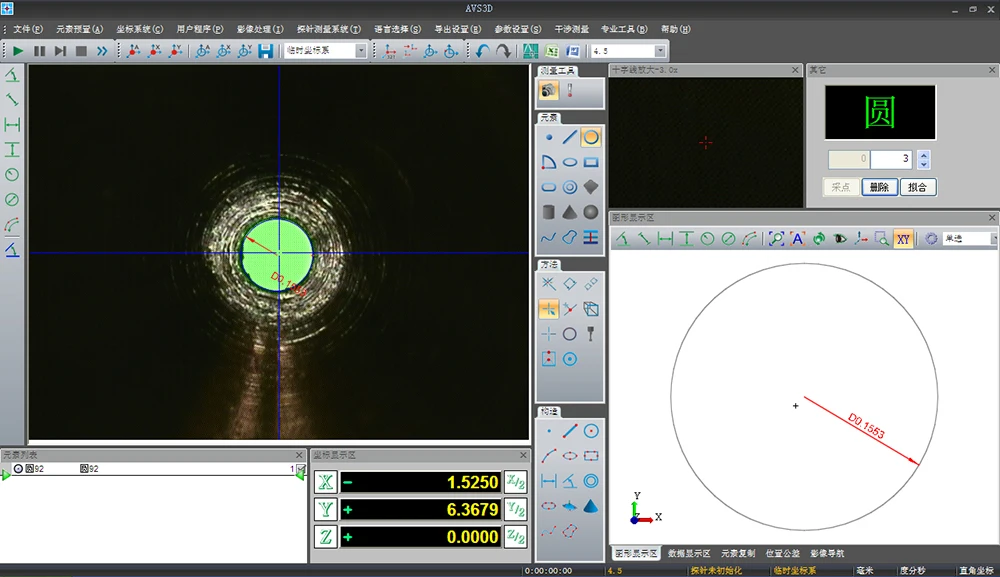Image resolution: width=1000 pixels, height=577 pixels.
Task: Switch to the 数据显示区 tab
Action: [x=689, y=553]
